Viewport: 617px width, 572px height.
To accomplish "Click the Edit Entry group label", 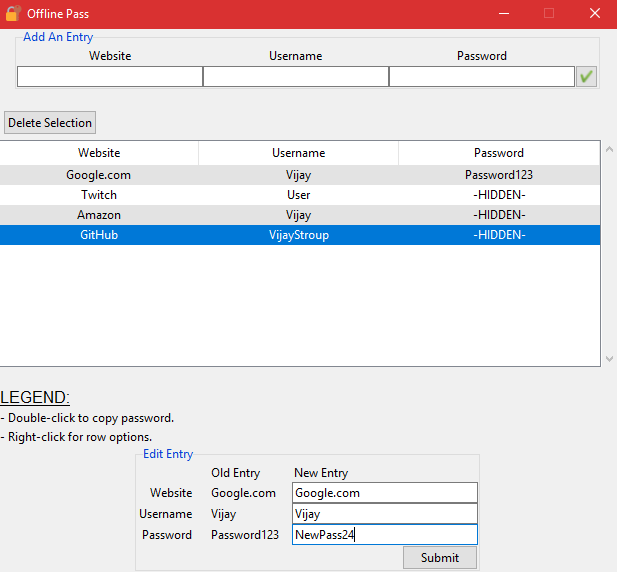I will [168, 454].
